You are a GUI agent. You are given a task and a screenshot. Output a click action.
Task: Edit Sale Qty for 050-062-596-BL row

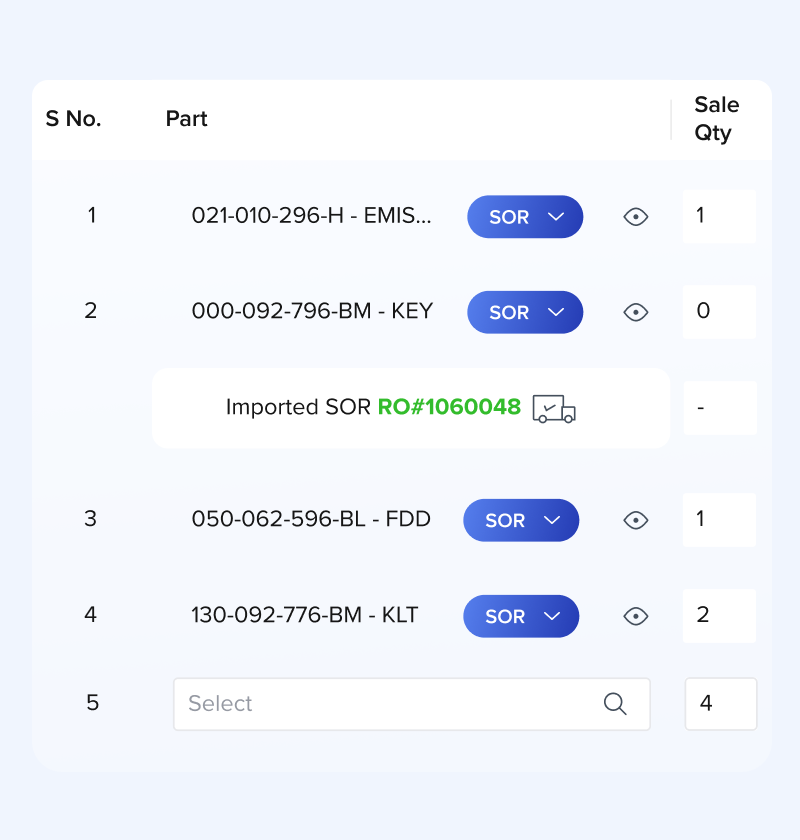click(720, 520)
